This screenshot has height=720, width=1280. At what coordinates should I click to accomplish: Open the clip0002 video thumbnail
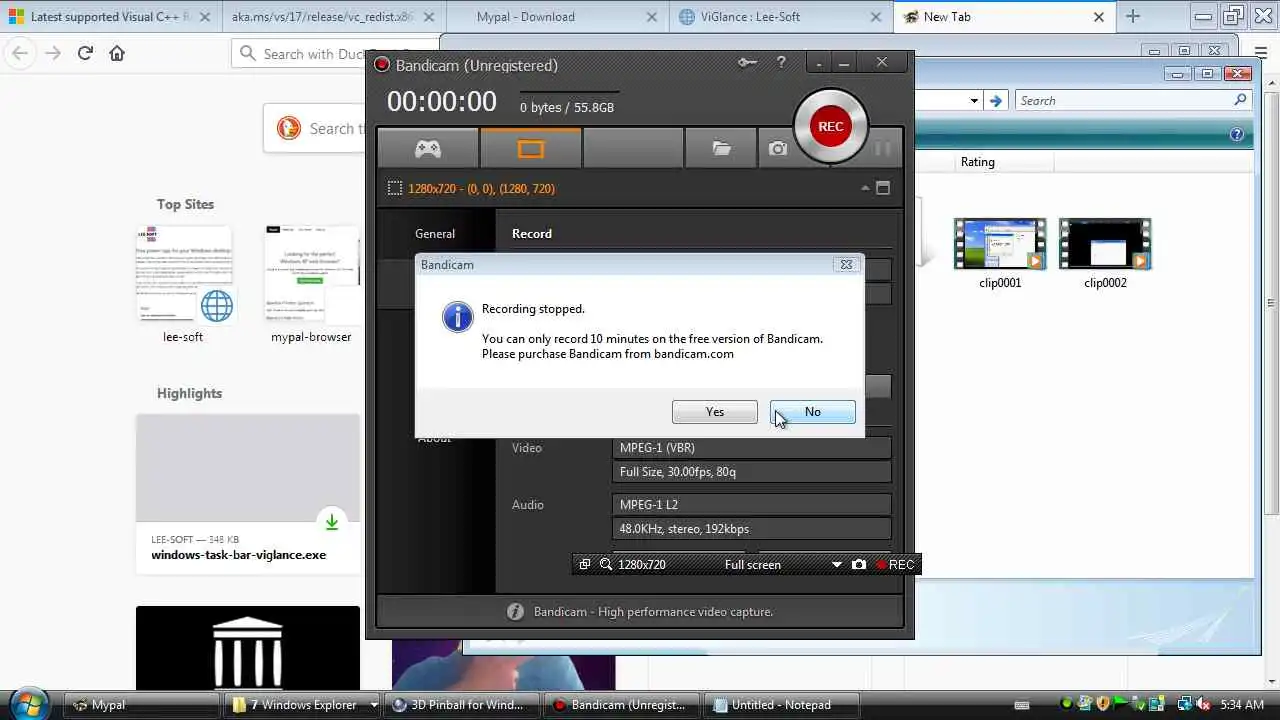1105,244
